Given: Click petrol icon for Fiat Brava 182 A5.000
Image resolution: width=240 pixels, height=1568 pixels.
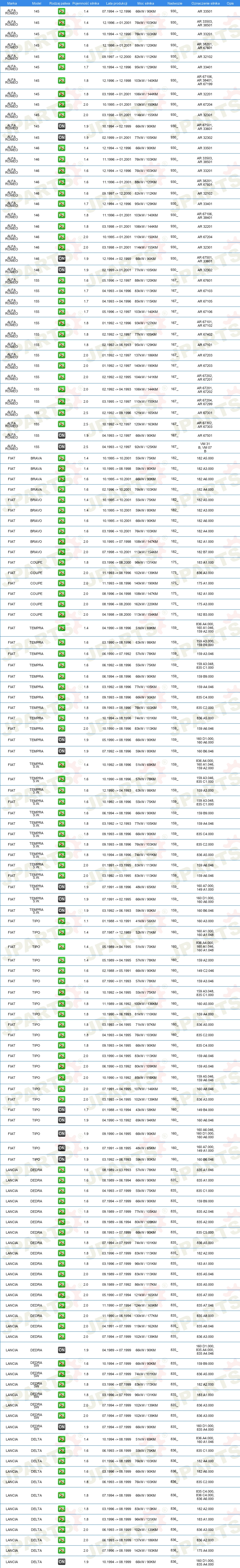Looking at the screenshot, I should point(61,458).
